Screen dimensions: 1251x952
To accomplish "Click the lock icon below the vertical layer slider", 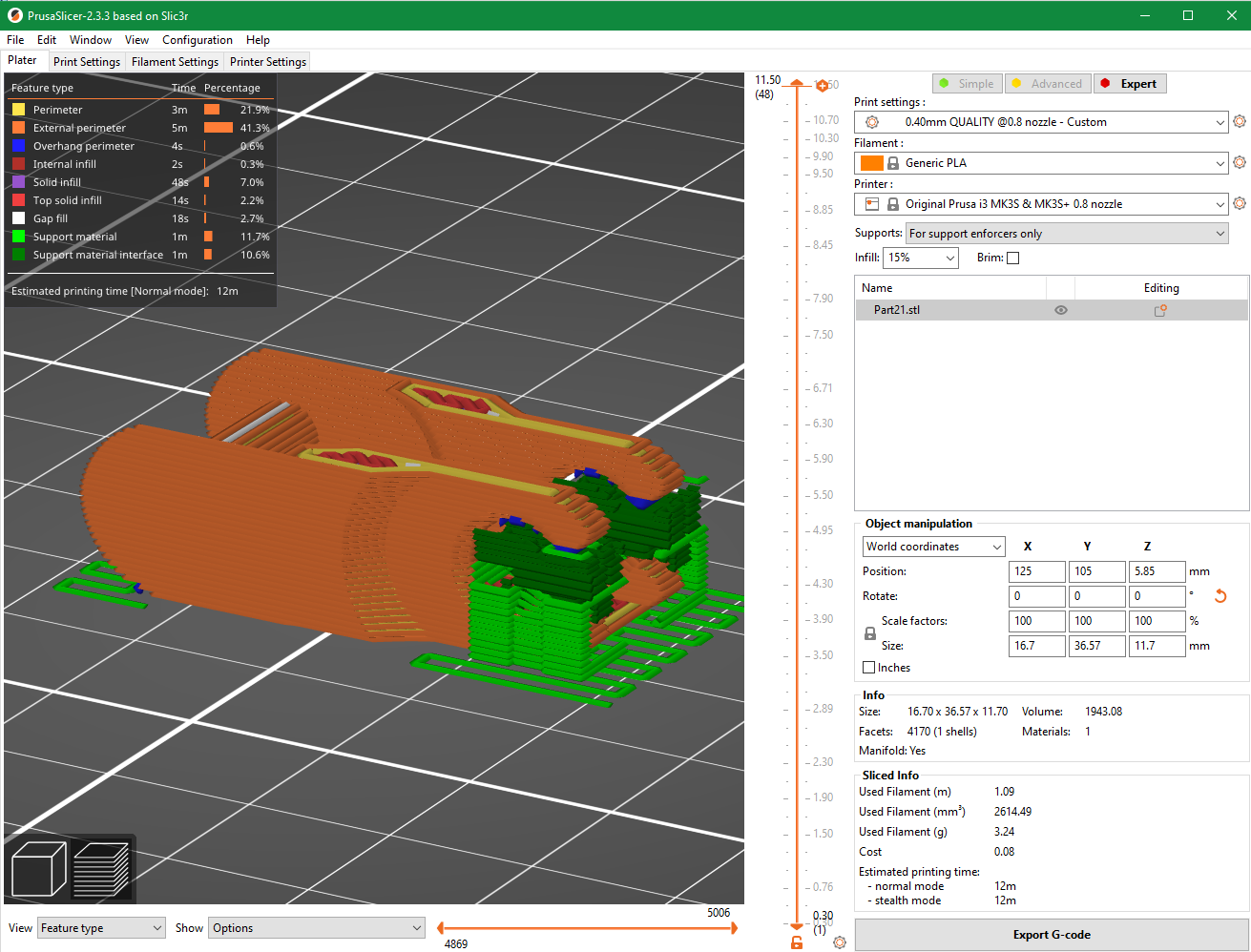I will pyautogui.click(x=797, y=942).
